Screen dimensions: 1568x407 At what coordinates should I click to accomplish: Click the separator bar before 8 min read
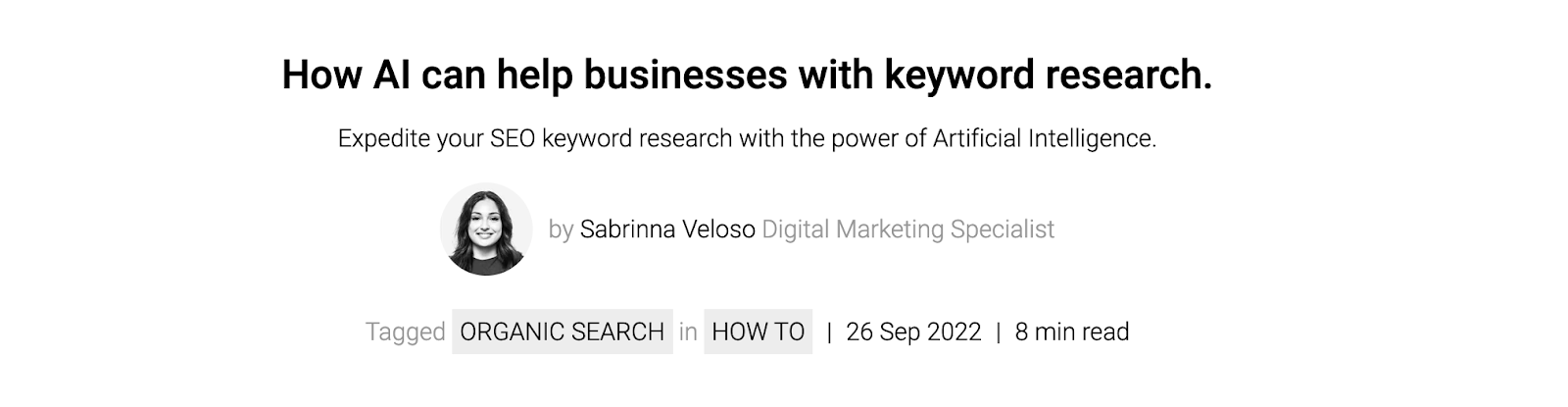pos(998,331)
